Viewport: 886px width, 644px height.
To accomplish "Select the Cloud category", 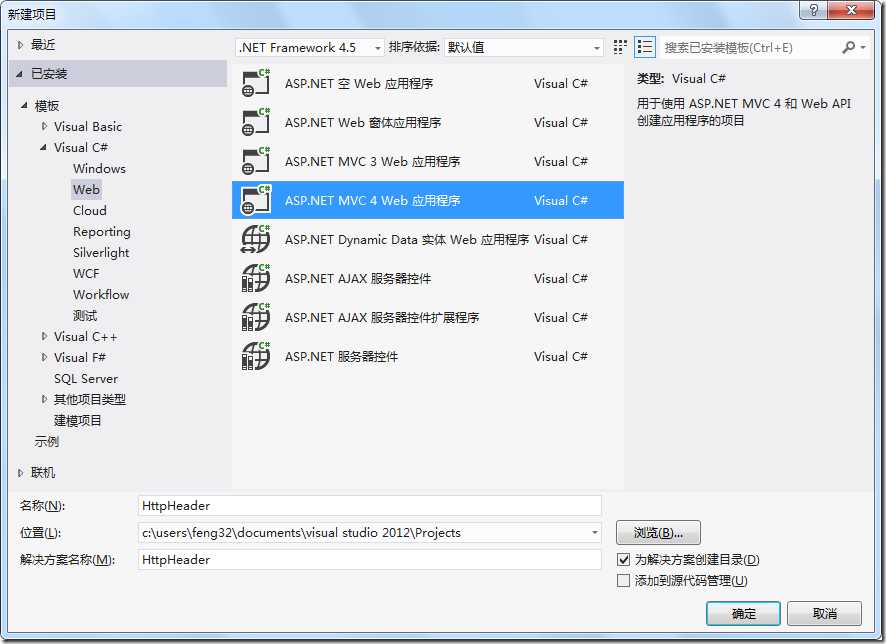I will click(x=90, y=210).
